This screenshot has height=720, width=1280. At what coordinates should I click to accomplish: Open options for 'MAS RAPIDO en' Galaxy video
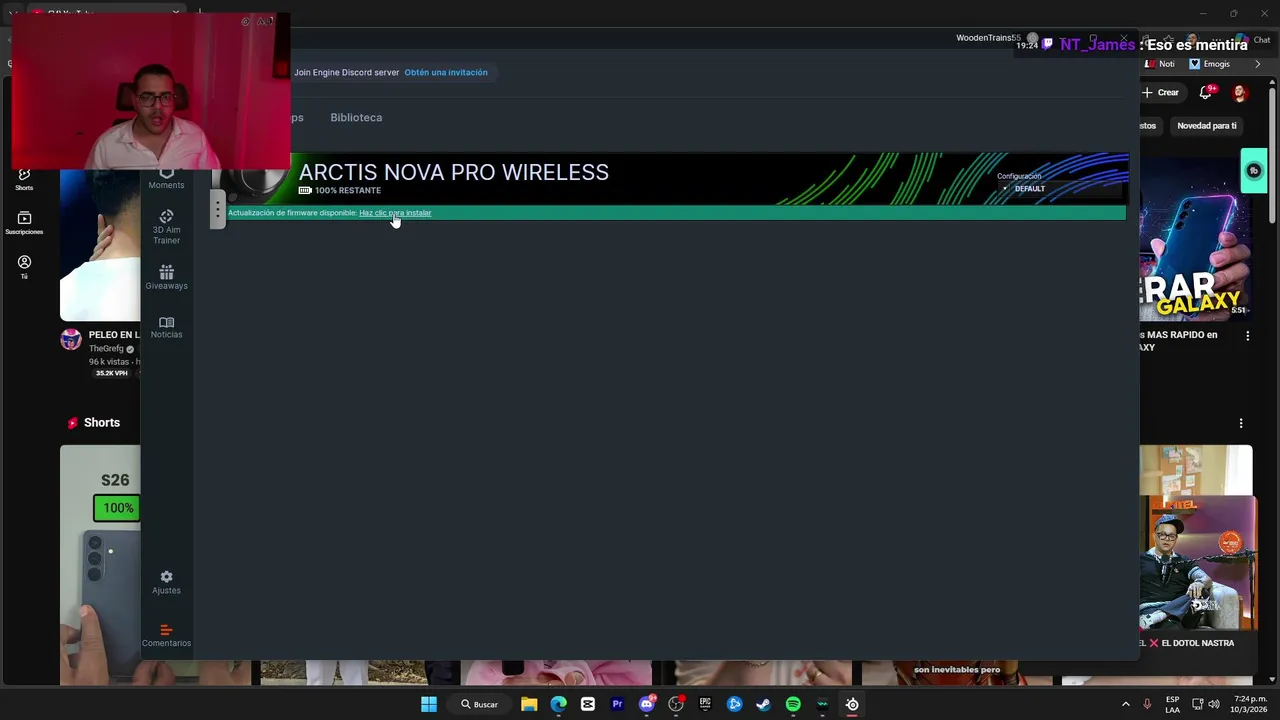[x=1247, y=336]
